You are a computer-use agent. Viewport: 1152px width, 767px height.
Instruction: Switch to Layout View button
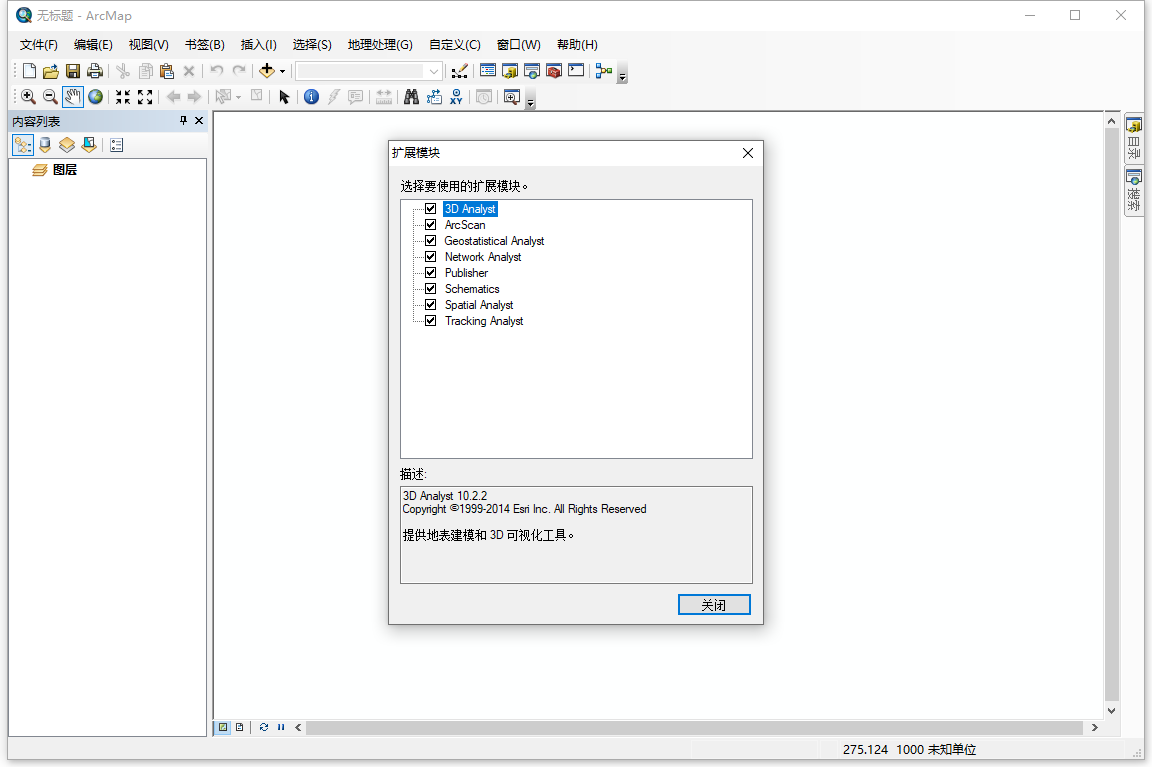(240, 727)
